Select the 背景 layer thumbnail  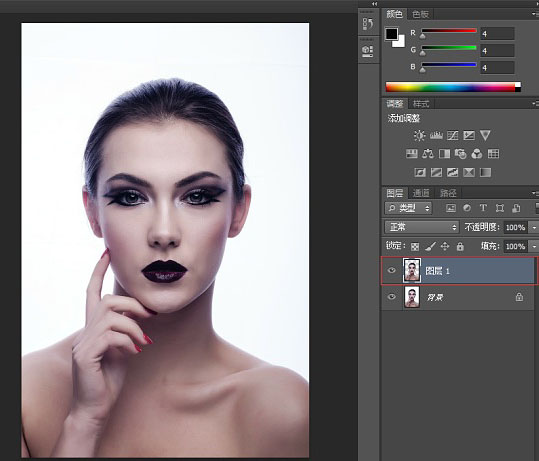(x=411, y=297)
